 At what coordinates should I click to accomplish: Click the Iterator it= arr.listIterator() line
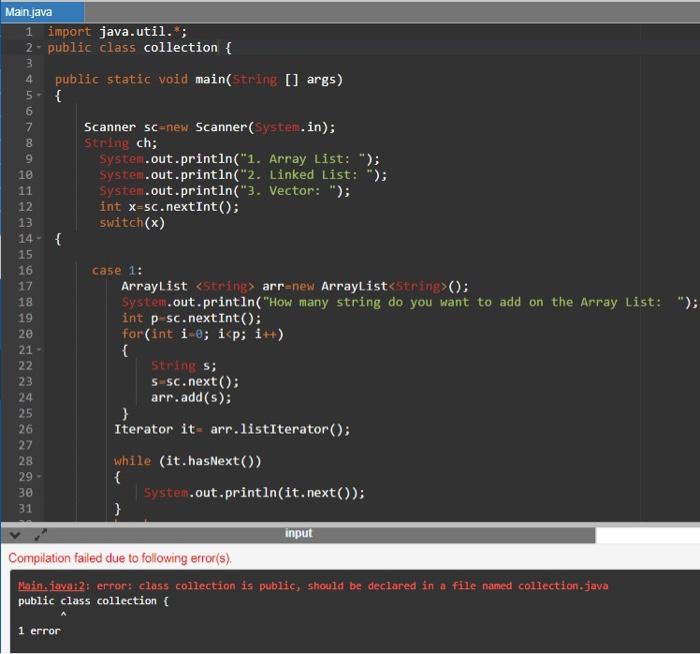(232, 429)
